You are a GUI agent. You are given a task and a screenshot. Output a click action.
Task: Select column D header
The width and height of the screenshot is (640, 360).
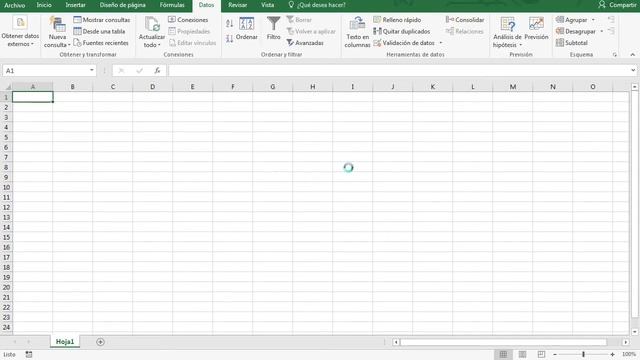tap(152, 87)
